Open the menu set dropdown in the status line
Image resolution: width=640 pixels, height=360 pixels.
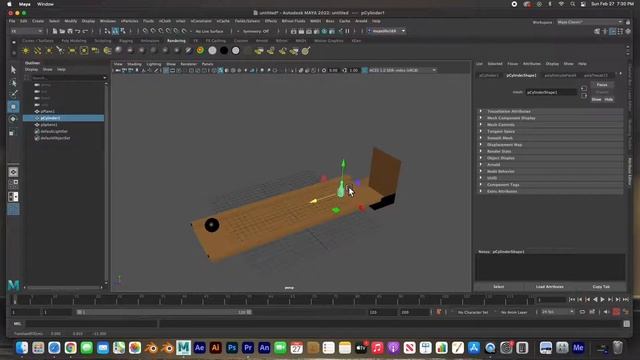point(27,31)
